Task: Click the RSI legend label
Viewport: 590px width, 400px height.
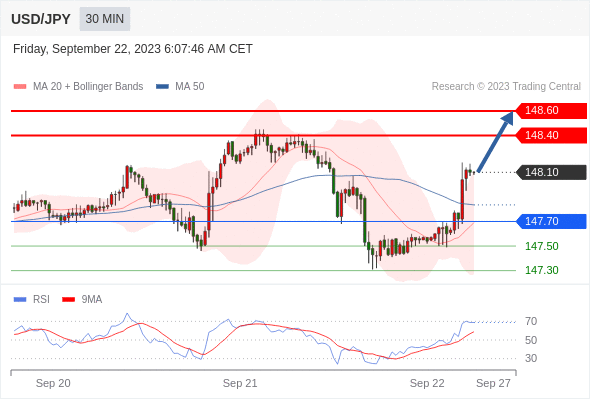Action: 41,300
